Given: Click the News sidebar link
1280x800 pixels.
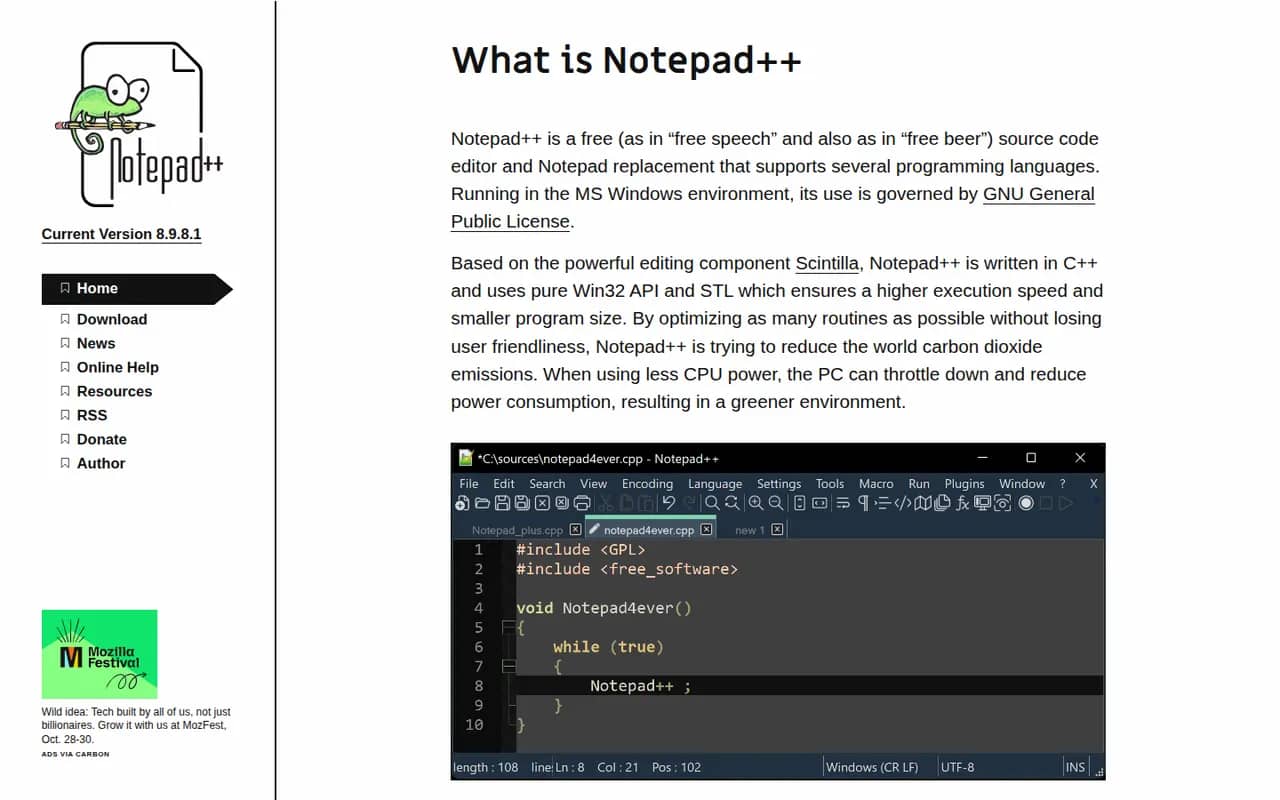Looking at the screenshot, I should [x=96, y=343].
